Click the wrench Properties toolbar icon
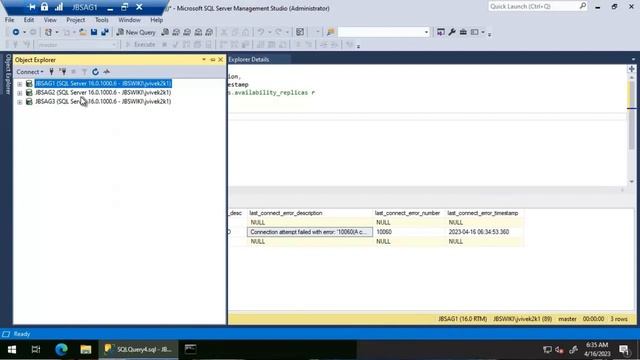This screenshot has width=640, height=360. pos(452,32)
